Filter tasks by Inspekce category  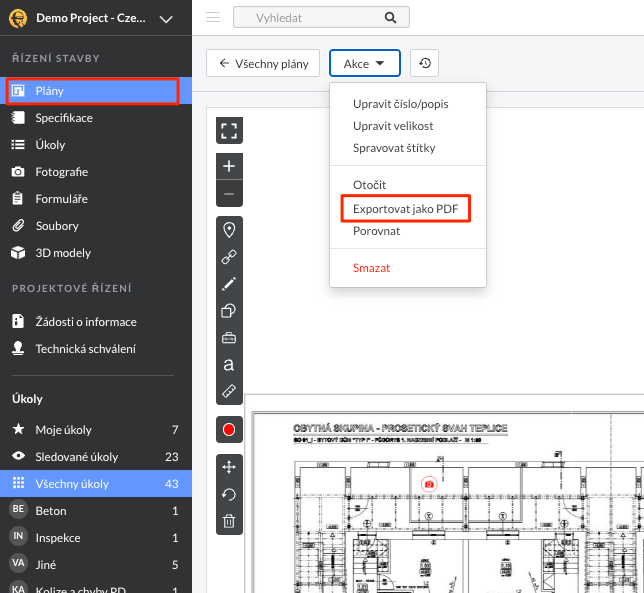click(x=96, y=538)
